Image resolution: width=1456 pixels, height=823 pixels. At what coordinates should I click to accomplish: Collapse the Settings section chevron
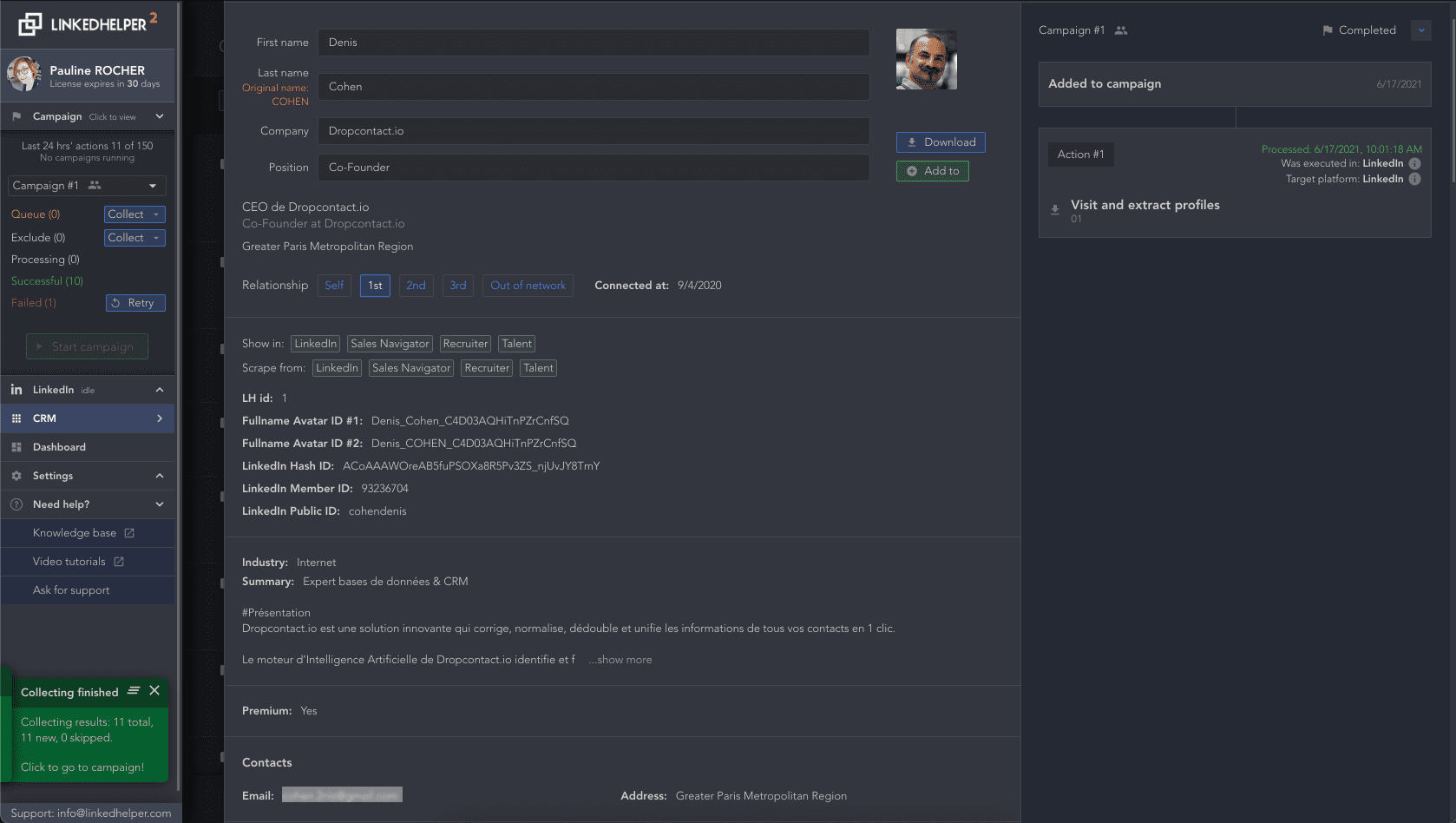coord(160,476)
